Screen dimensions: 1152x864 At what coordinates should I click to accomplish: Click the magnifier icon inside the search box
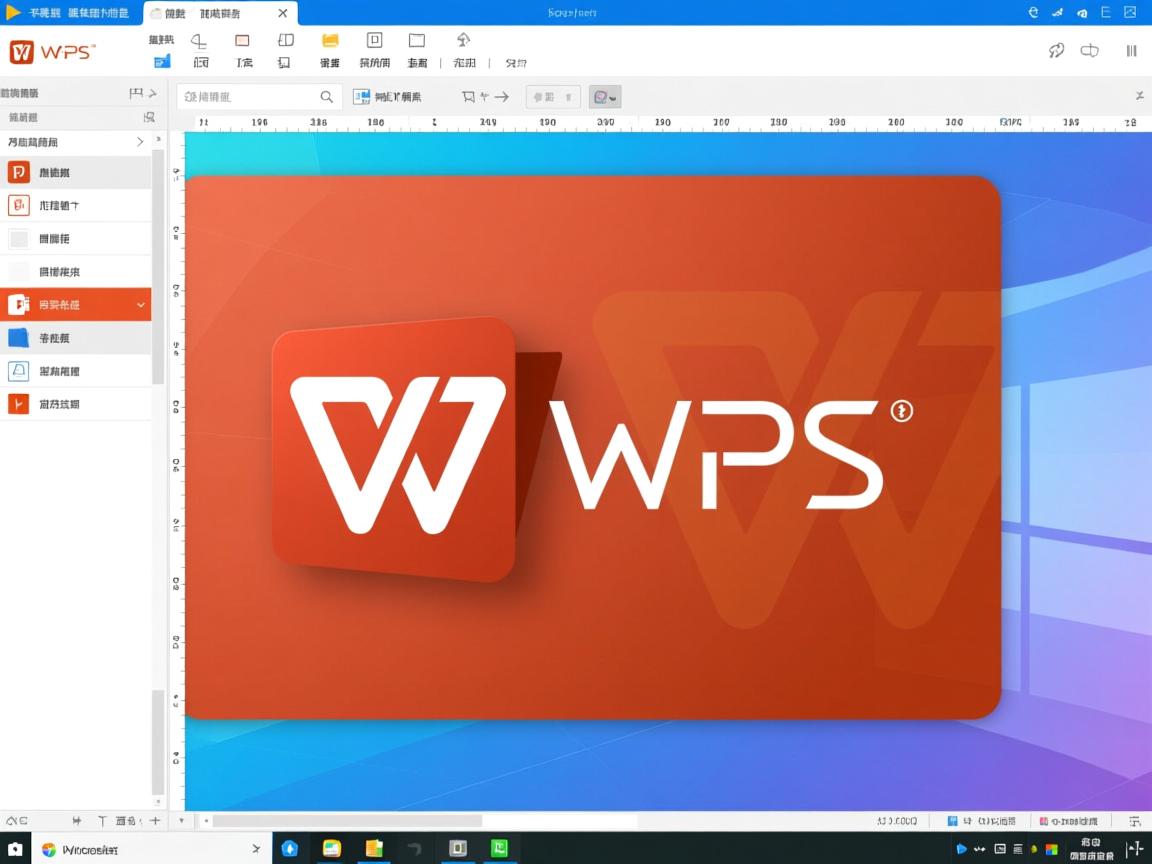pos(327,96)
